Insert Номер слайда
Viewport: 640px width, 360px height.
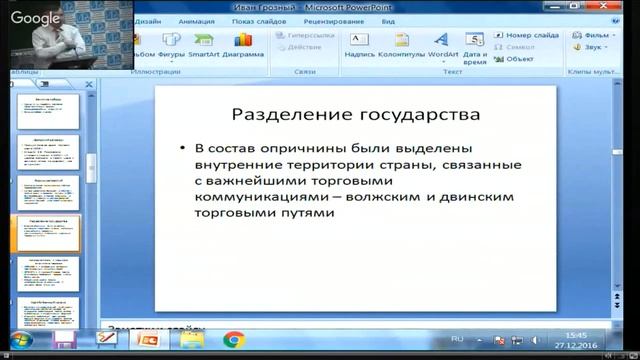[526, 35]
